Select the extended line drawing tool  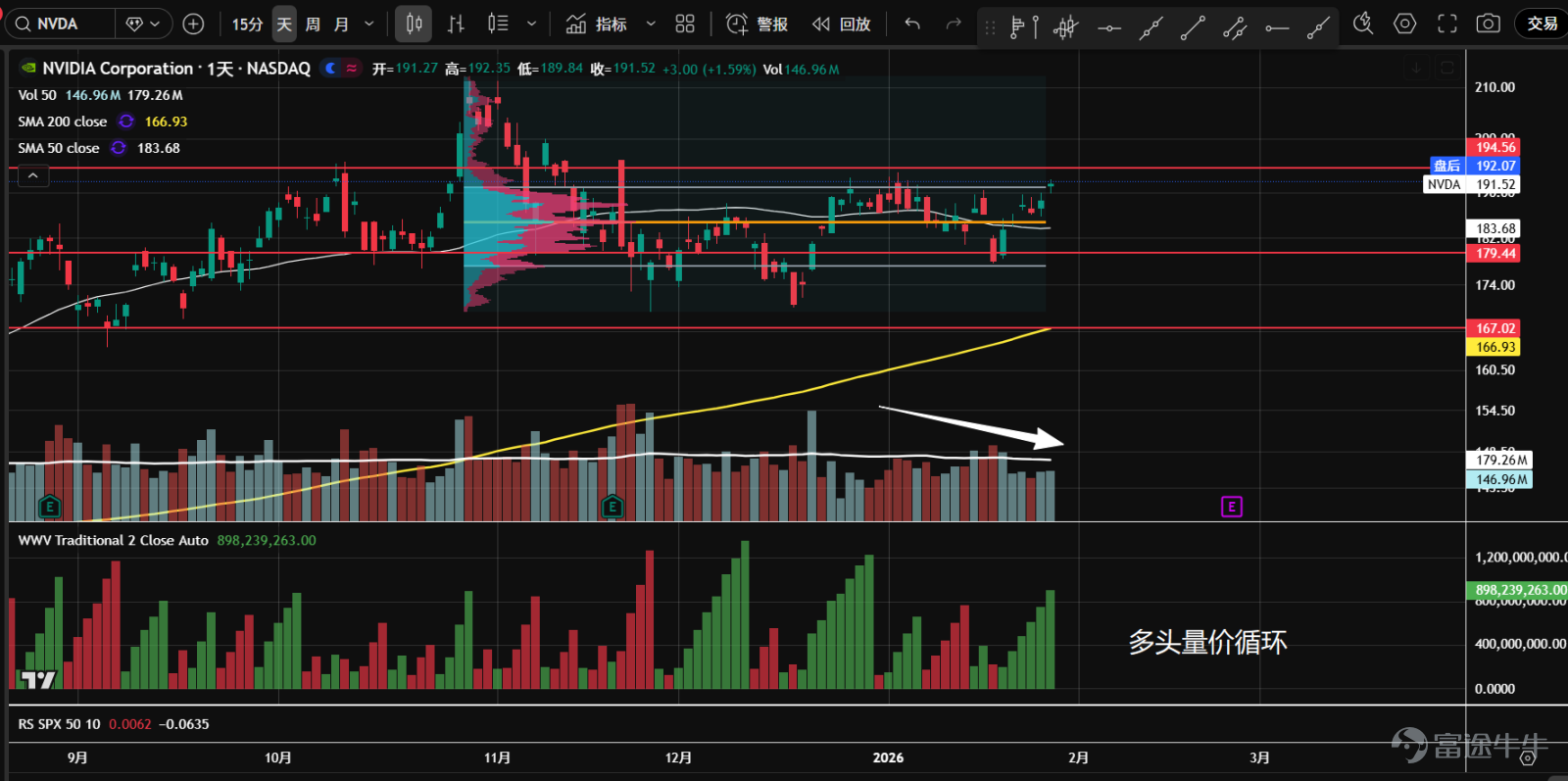point(1151,27)
